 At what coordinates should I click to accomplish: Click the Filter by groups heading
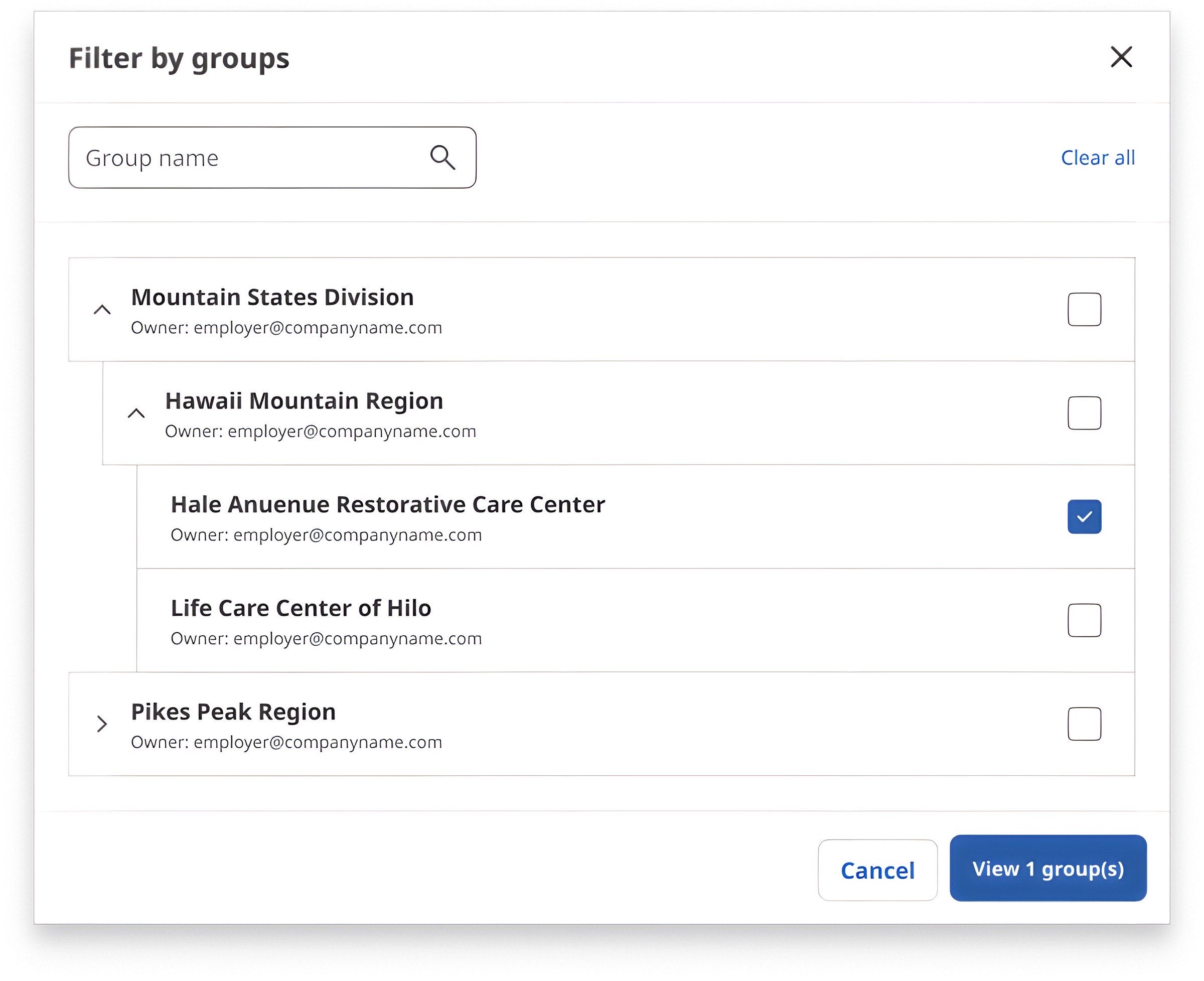[x=179, y=59]
